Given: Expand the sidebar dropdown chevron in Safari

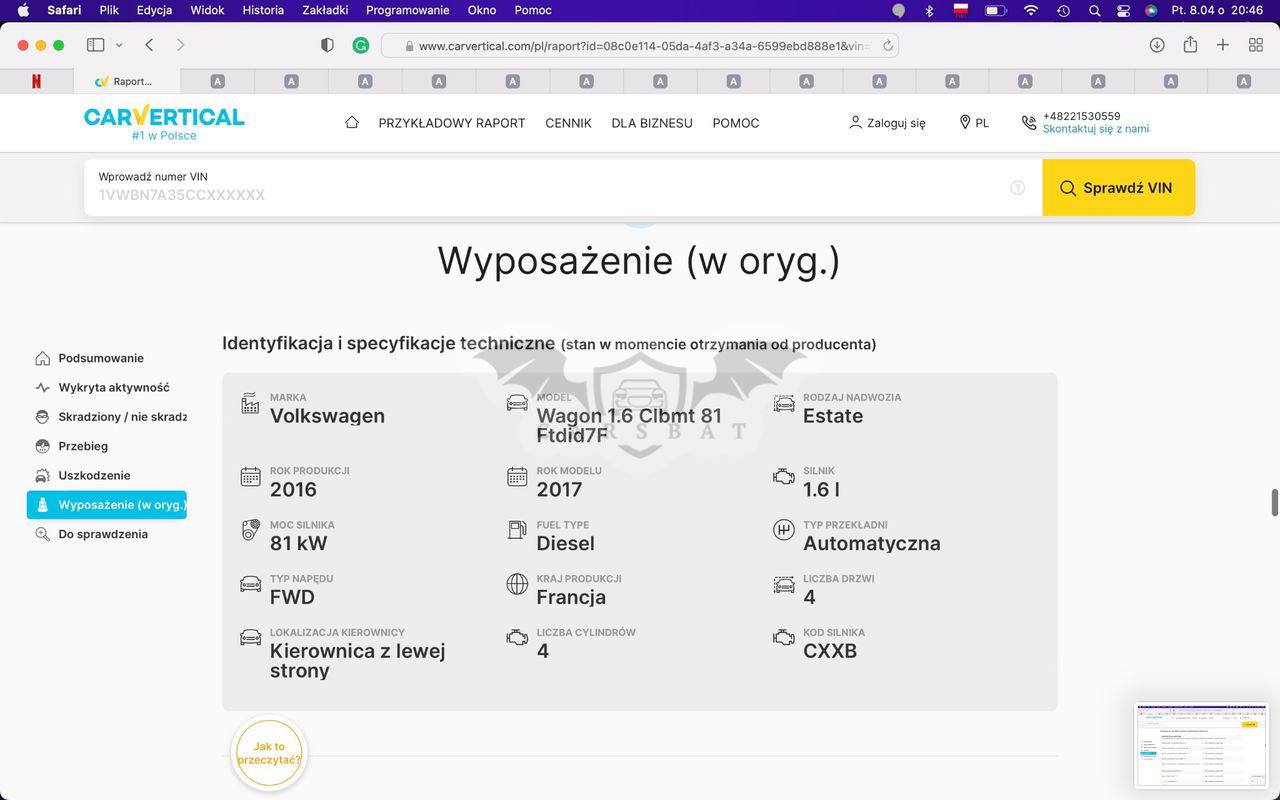Looking at the screenshot, I should pos(119,45).
